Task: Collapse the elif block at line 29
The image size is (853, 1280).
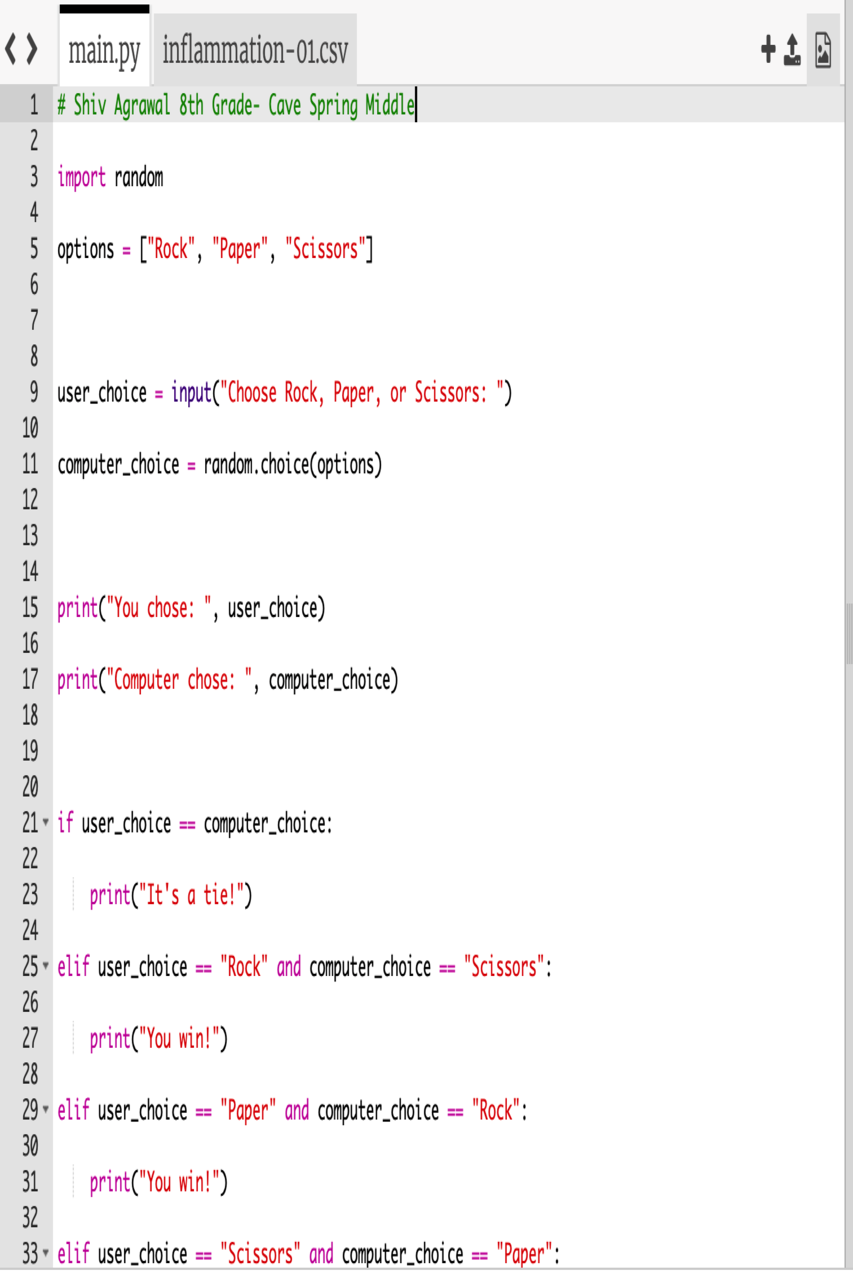Action: (x=45, y=1111)
